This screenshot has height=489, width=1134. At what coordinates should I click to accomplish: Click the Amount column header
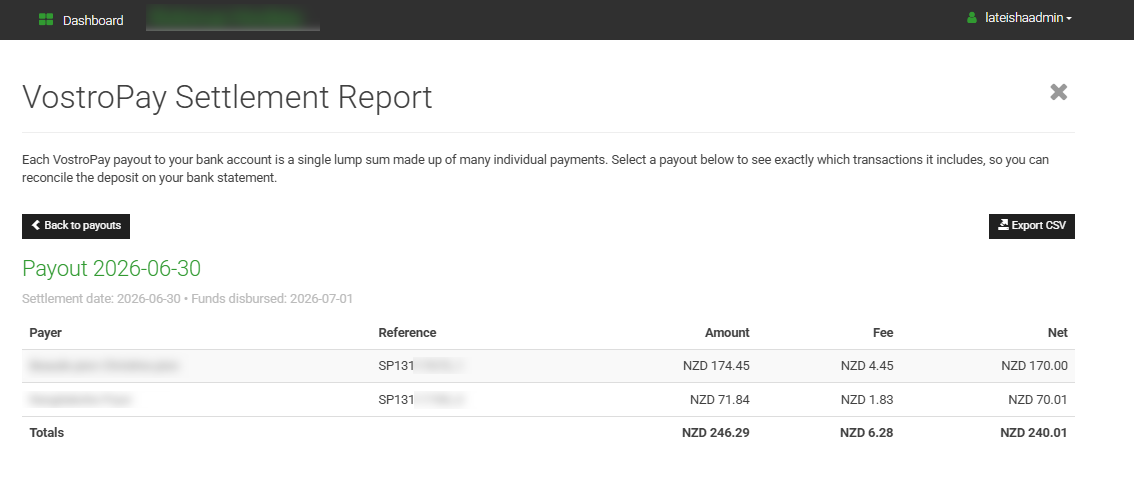tap(727, 333)
